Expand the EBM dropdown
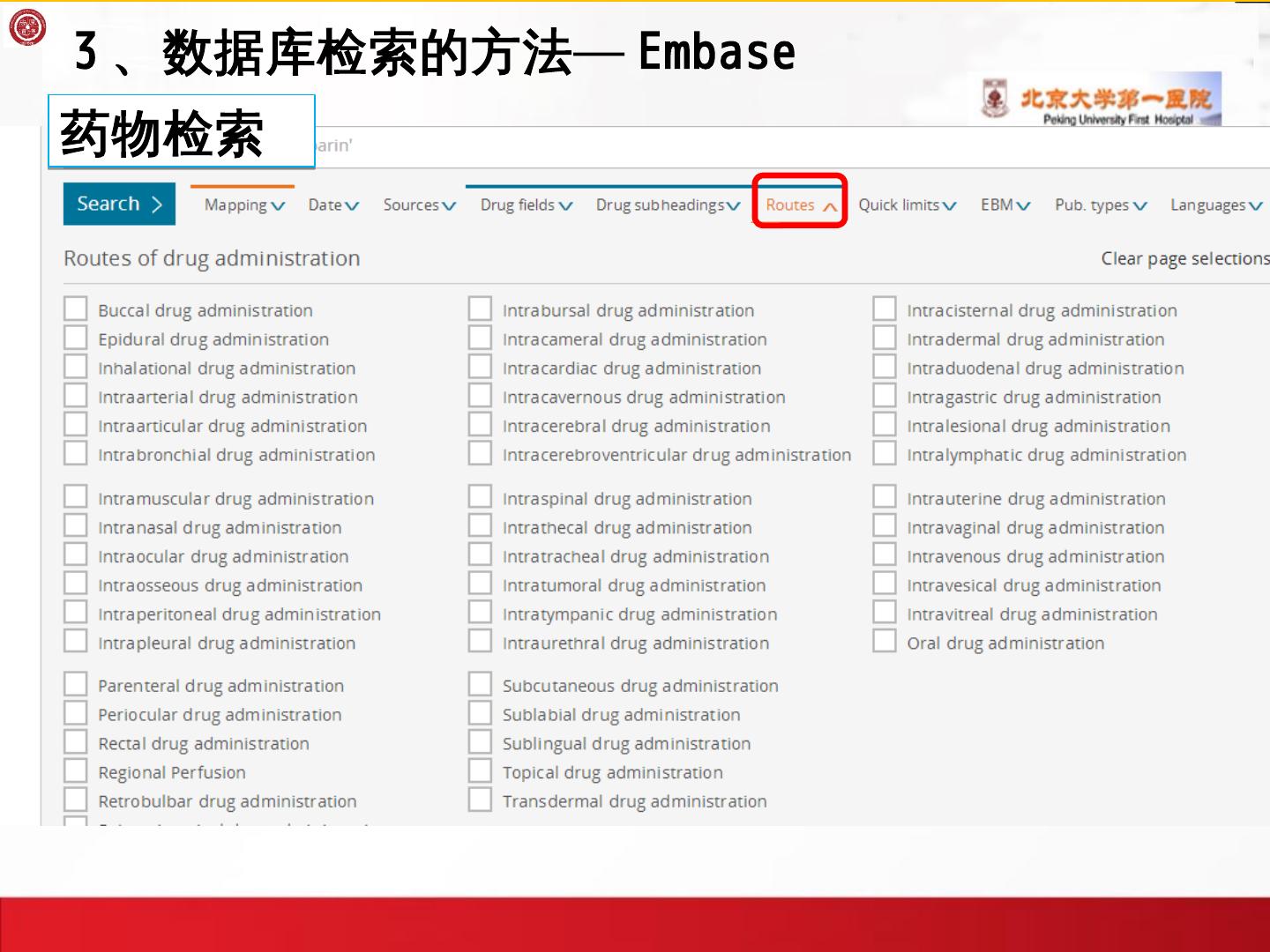The image size is (1270, 952). coord(1005,205)
